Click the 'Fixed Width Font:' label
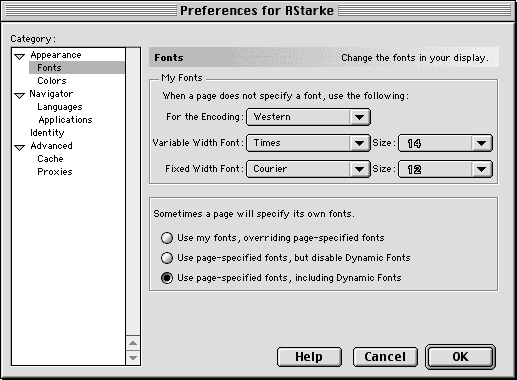 point(204,169)
